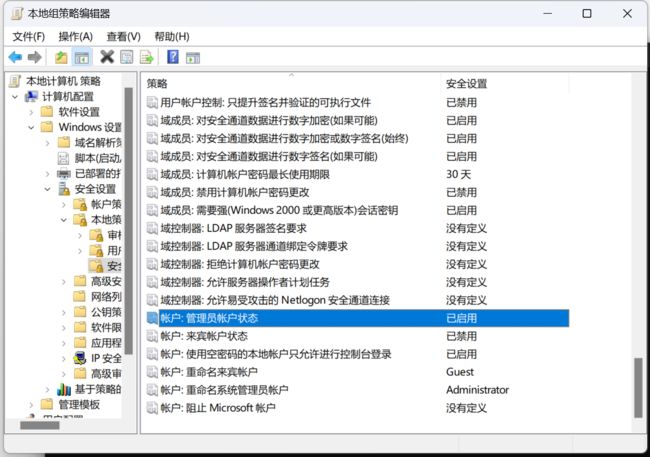The width and height of the screenshot is (650, 457).
Task: Open the 帮助(H) menu
Action: 172,36
